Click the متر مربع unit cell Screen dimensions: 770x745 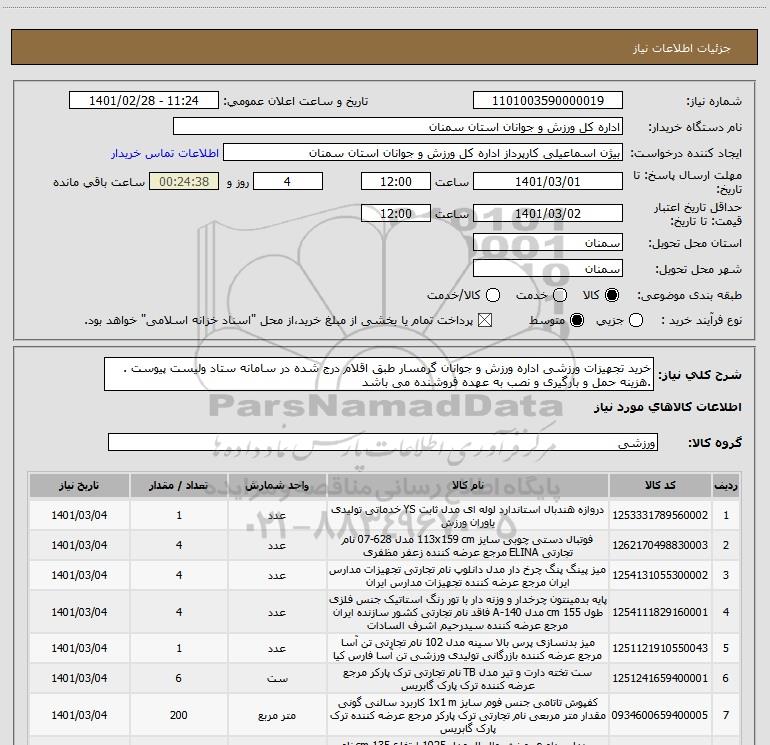277,716
